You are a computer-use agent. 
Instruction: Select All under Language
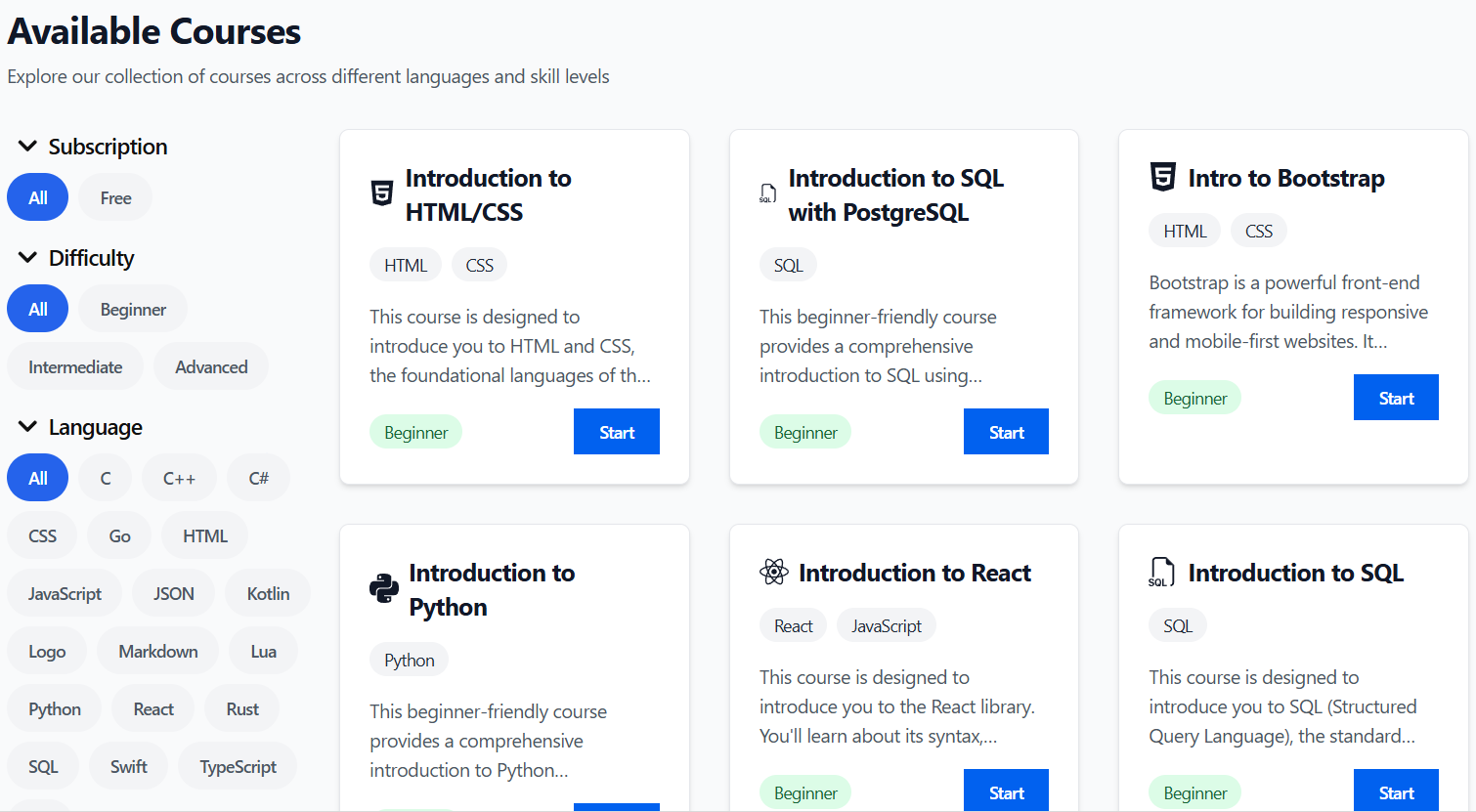(37, 478)
